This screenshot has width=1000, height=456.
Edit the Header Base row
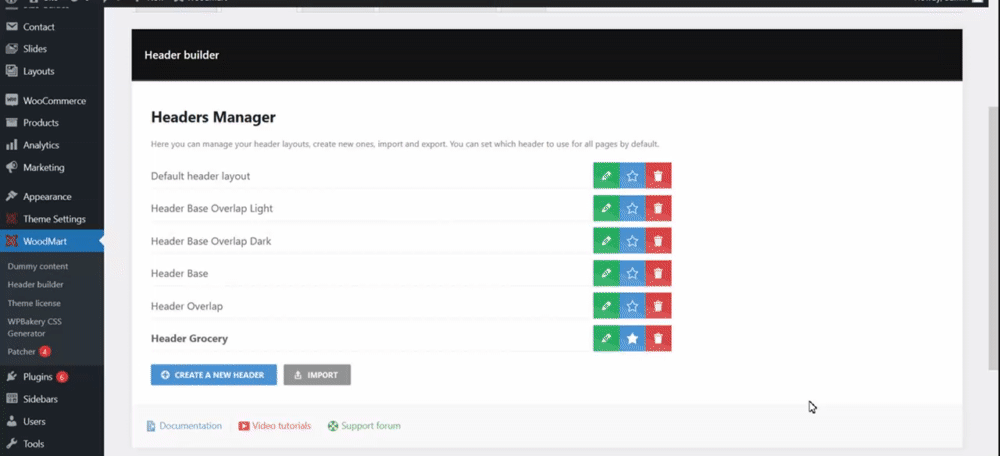point(606,273)
